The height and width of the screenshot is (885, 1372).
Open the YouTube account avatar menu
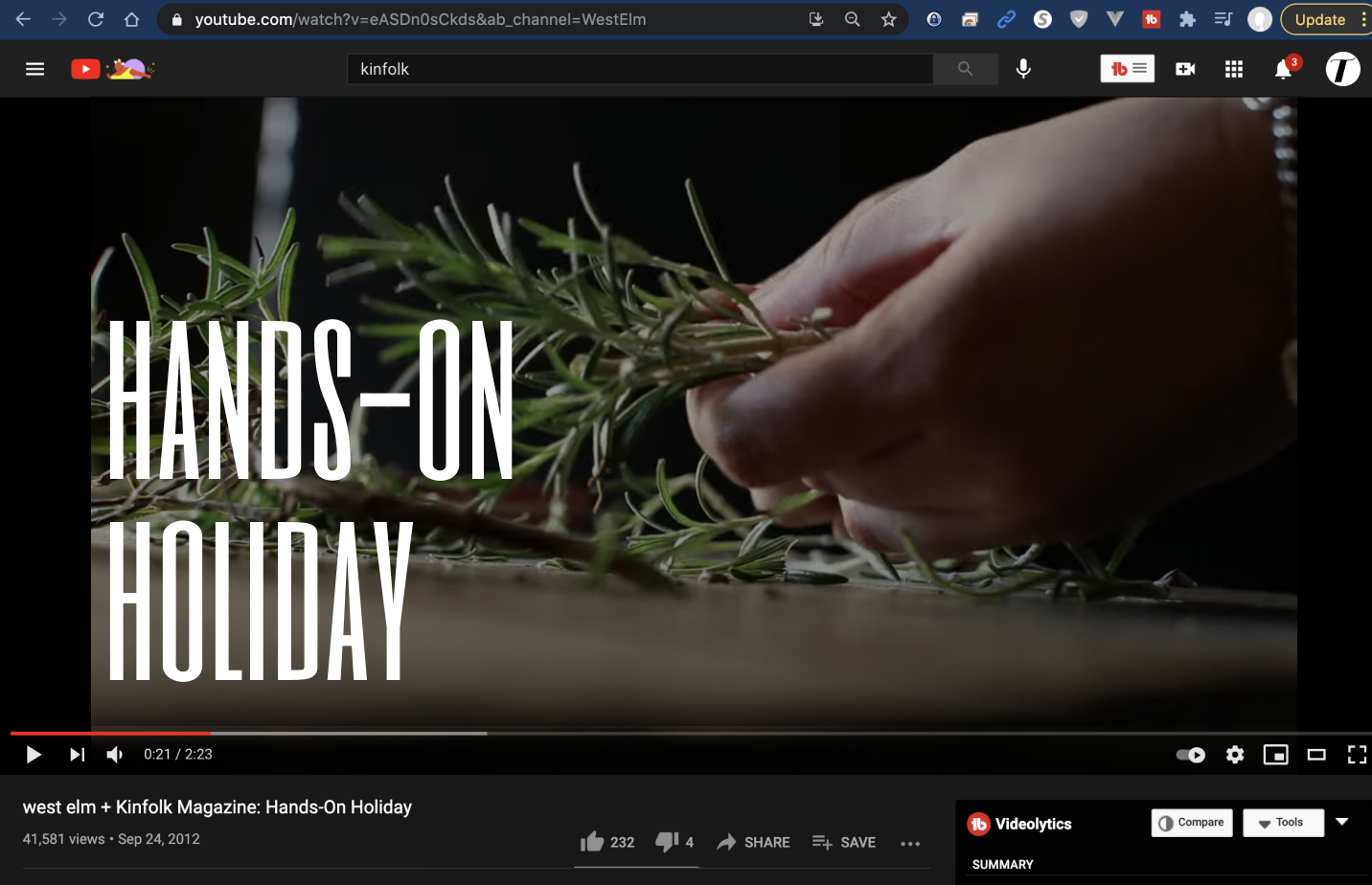(1342, 69)
